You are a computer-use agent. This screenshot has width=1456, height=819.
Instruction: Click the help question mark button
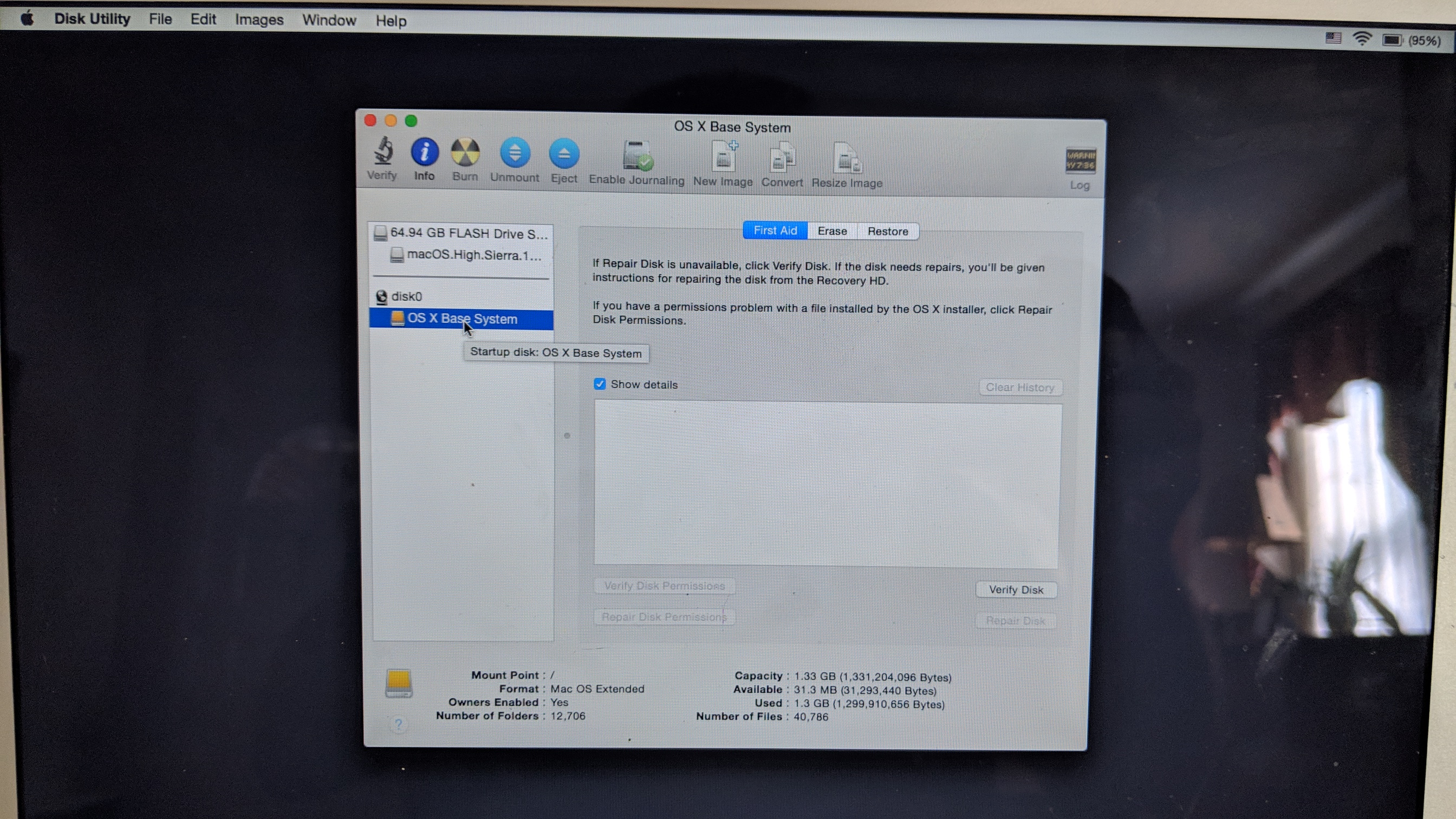pyautogui.click(x=399, y=724)
